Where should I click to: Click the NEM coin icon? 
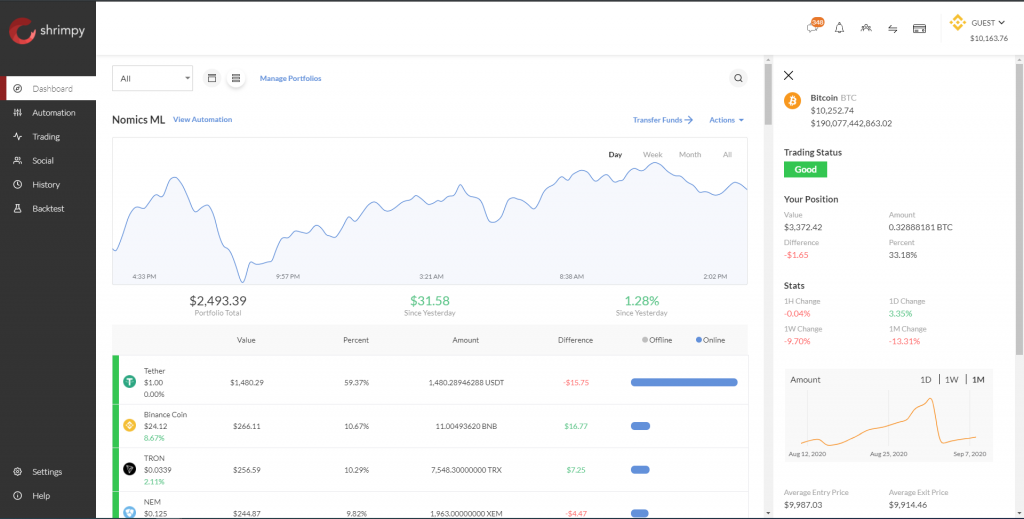[129, 512]
